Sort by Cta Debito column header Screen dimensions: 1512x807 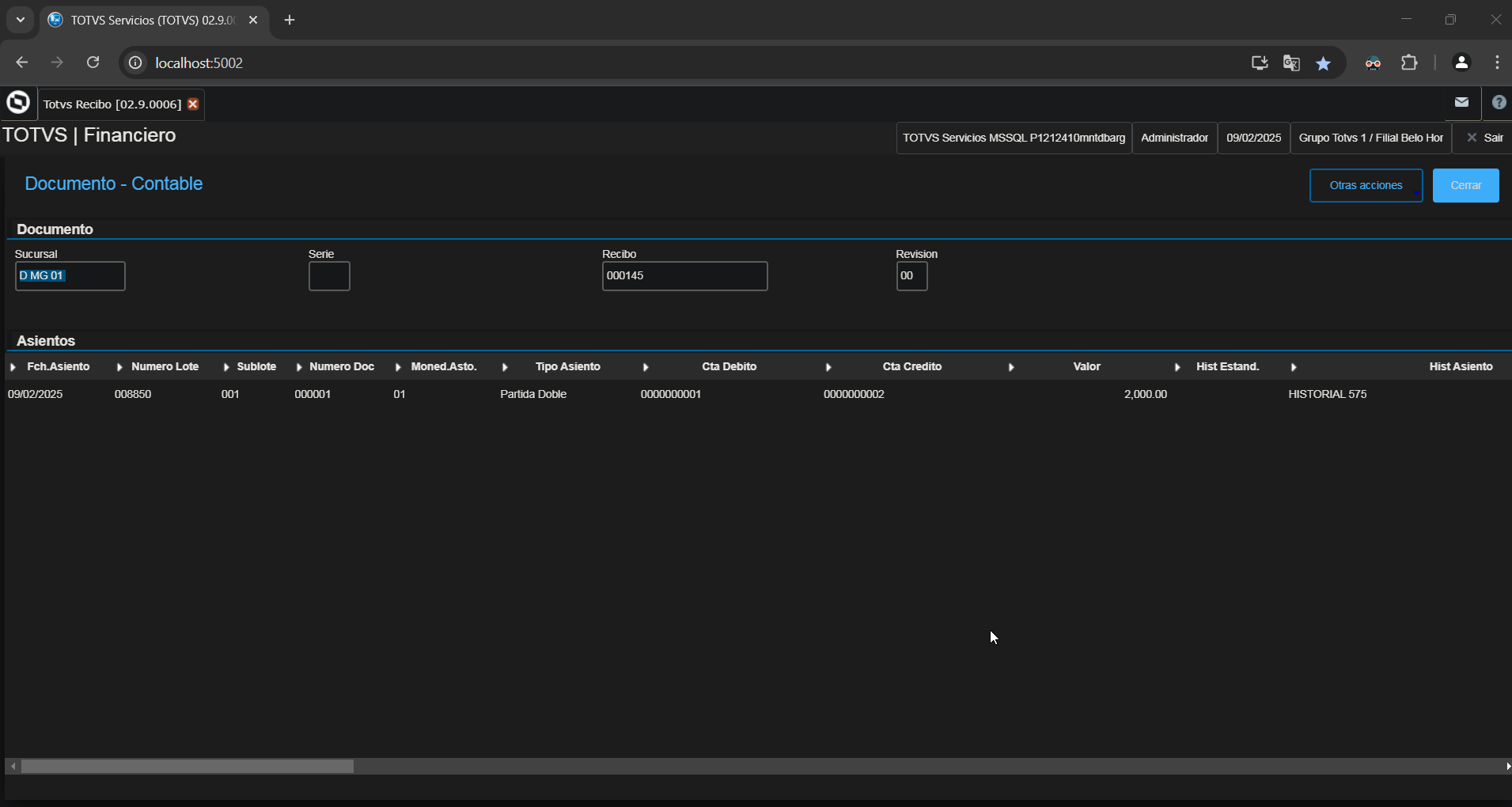tap(729, 367)
